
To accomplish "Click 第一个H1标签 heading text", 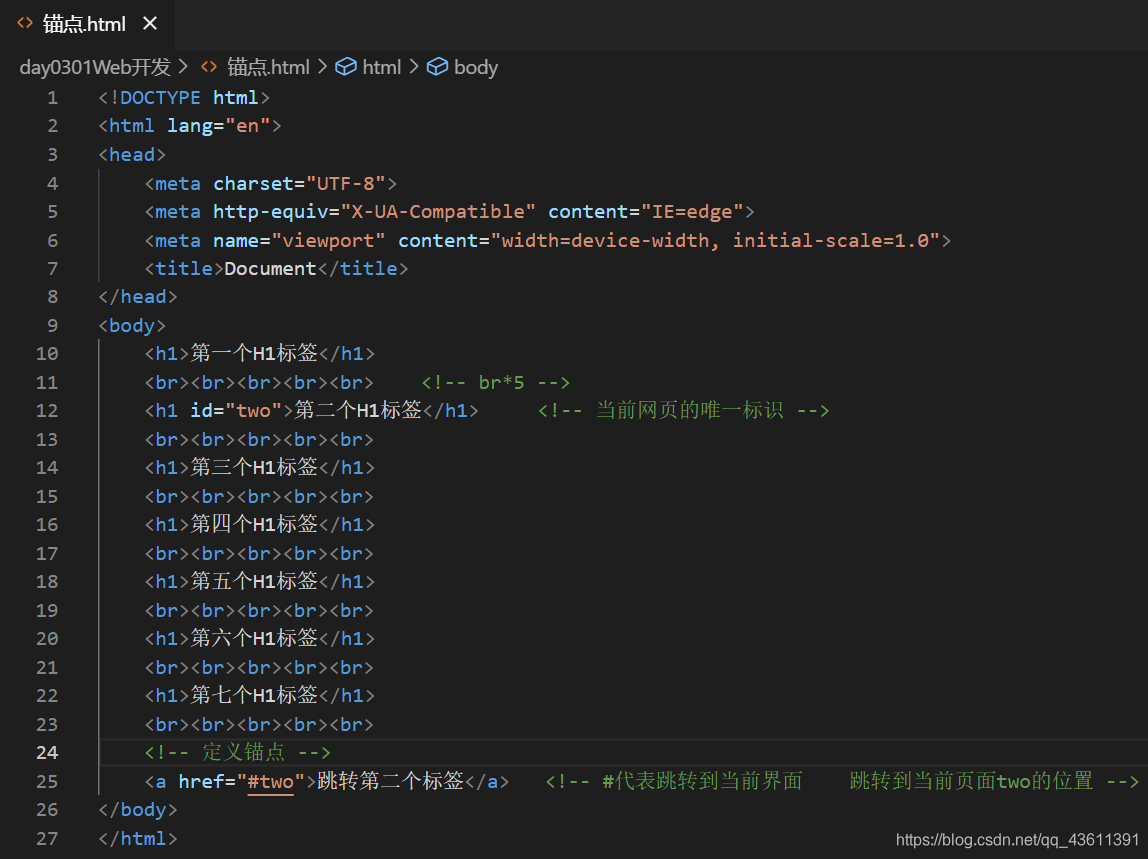I will coord(254,354).
